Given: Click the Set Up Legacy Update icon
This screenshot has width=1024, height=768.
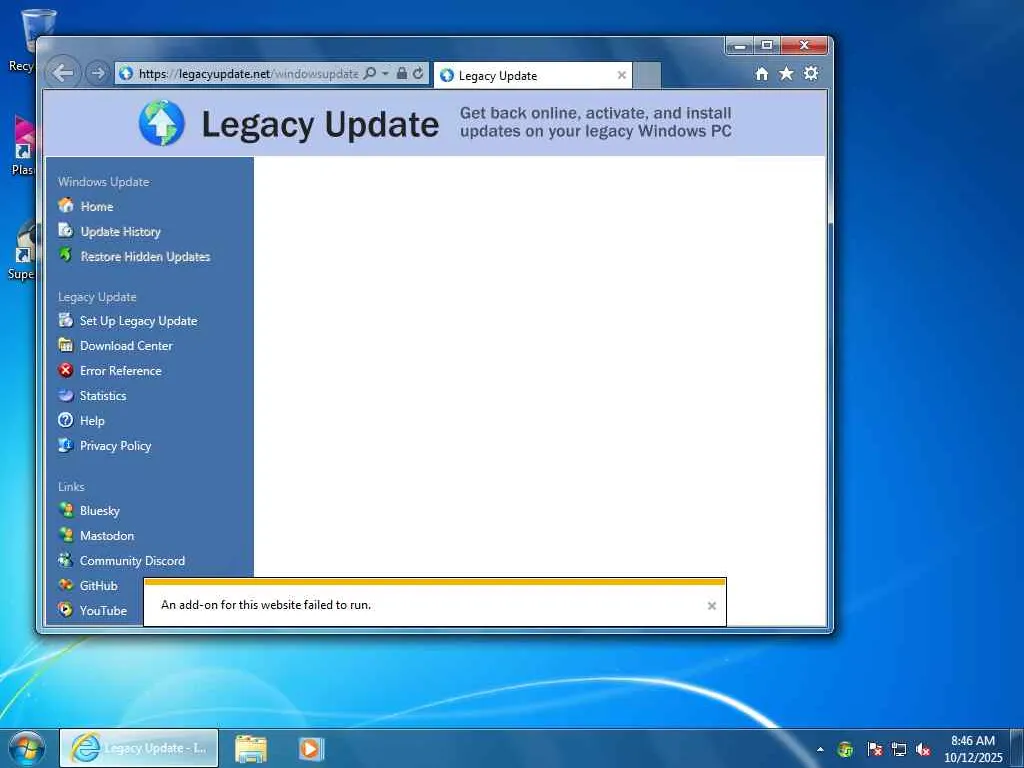Looking at the screenshot, I should pyautogui.click(x=65, y=320).
